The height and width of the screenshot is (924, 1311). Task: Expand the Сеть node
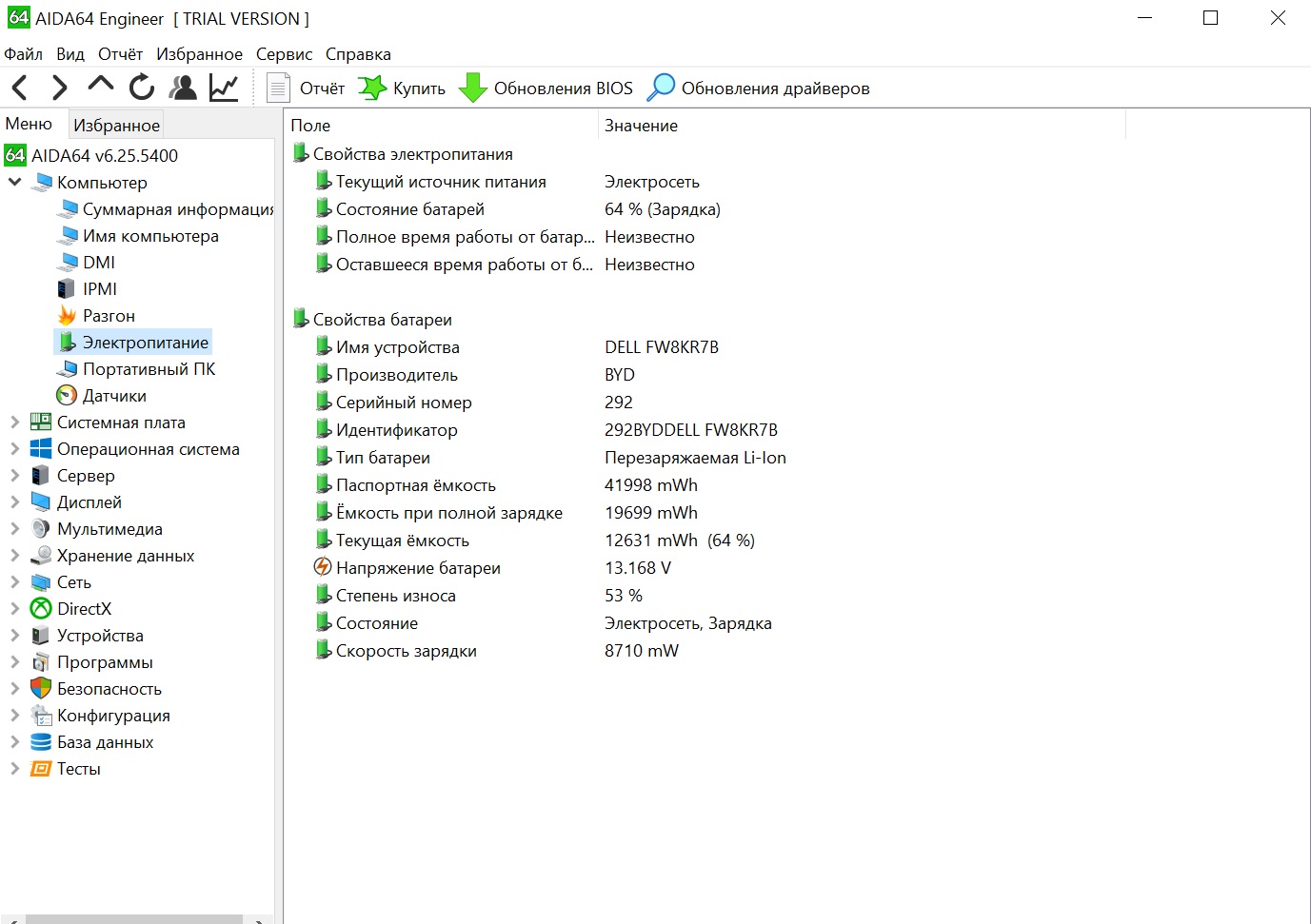pyautogui.click(x=14, y=581)
